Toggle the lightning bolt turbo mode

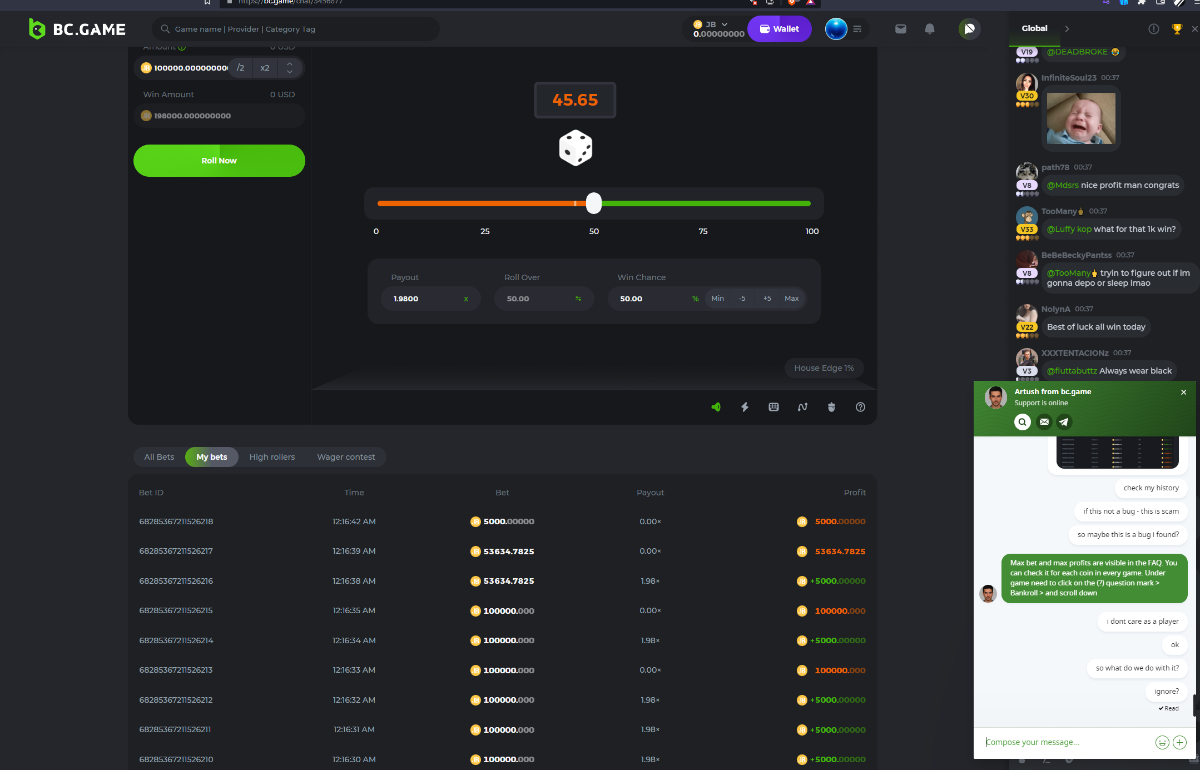tap(745, 407)
